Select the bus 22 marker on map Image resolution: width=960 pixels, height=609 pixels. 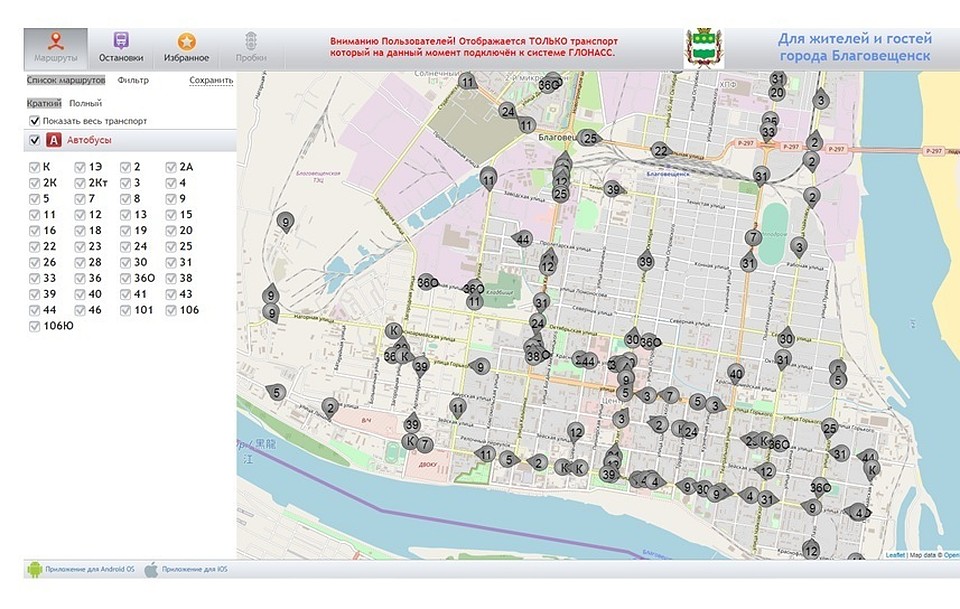pos(660,151)
